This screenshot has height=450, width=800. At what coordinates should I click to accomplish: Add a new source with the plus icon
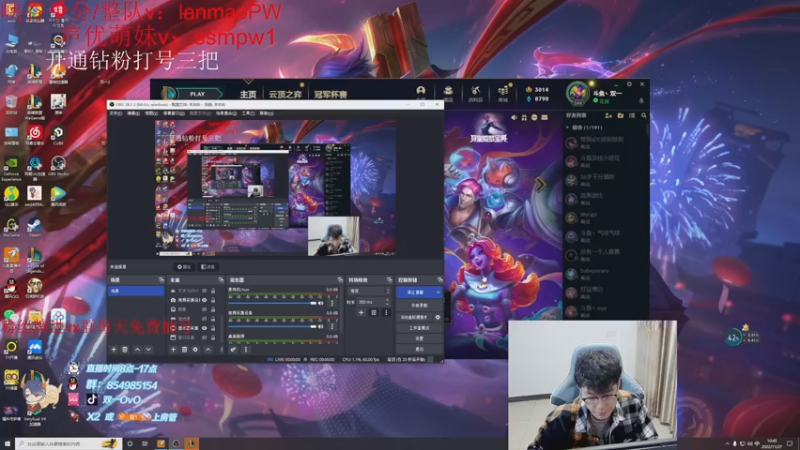173,349
